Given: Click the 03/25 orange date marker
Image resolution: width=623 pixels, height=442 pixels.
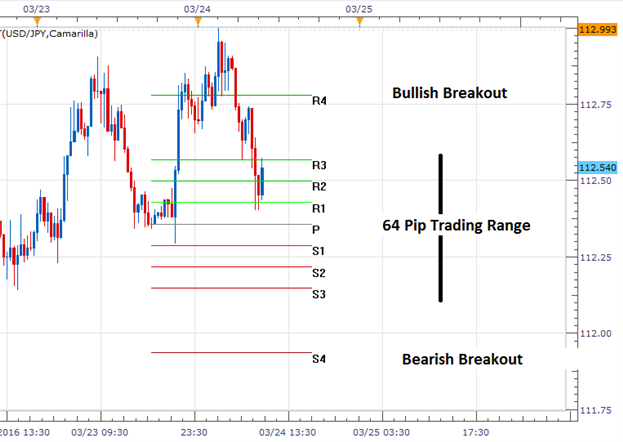Looking at the screenshot, I should [360, 21].
